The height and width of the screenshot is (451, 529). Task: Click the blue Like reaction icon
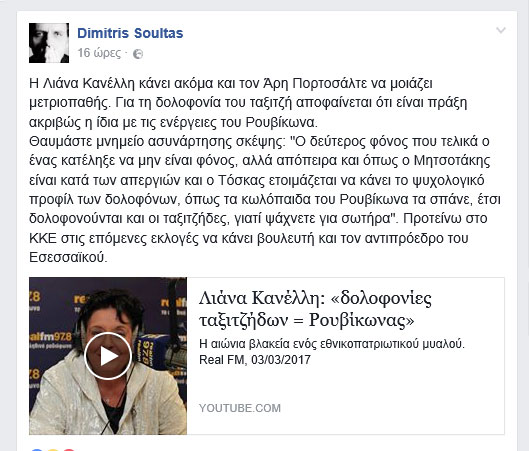pyautogui.click(x=36, y=450)
